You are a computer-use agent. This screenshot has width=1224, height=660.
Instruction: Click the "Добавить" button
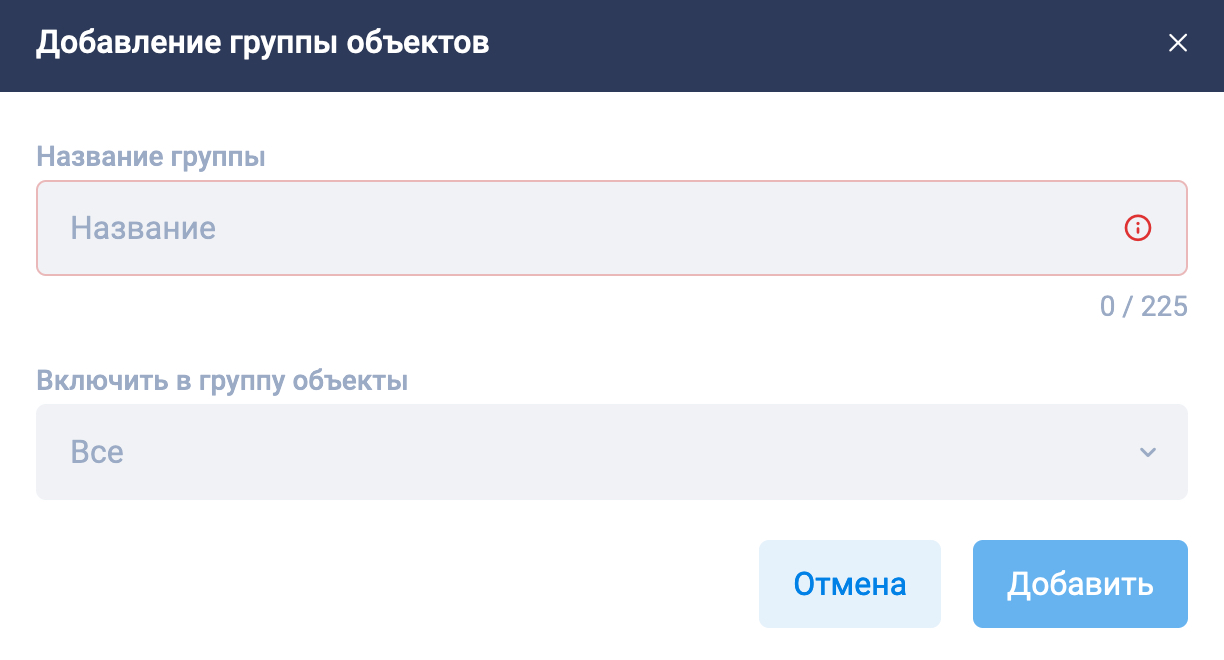coord(1080,584)
